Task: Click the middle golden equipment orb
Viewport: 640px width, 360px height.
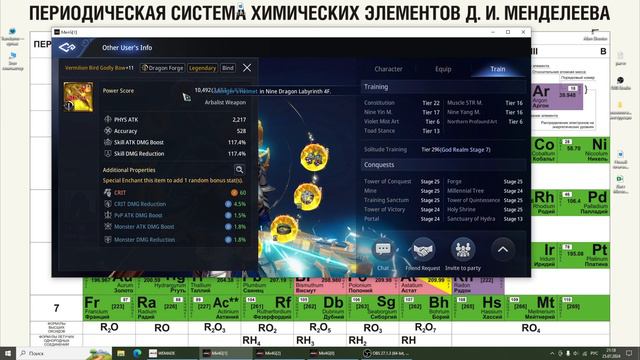Action: tap(307, 196)
